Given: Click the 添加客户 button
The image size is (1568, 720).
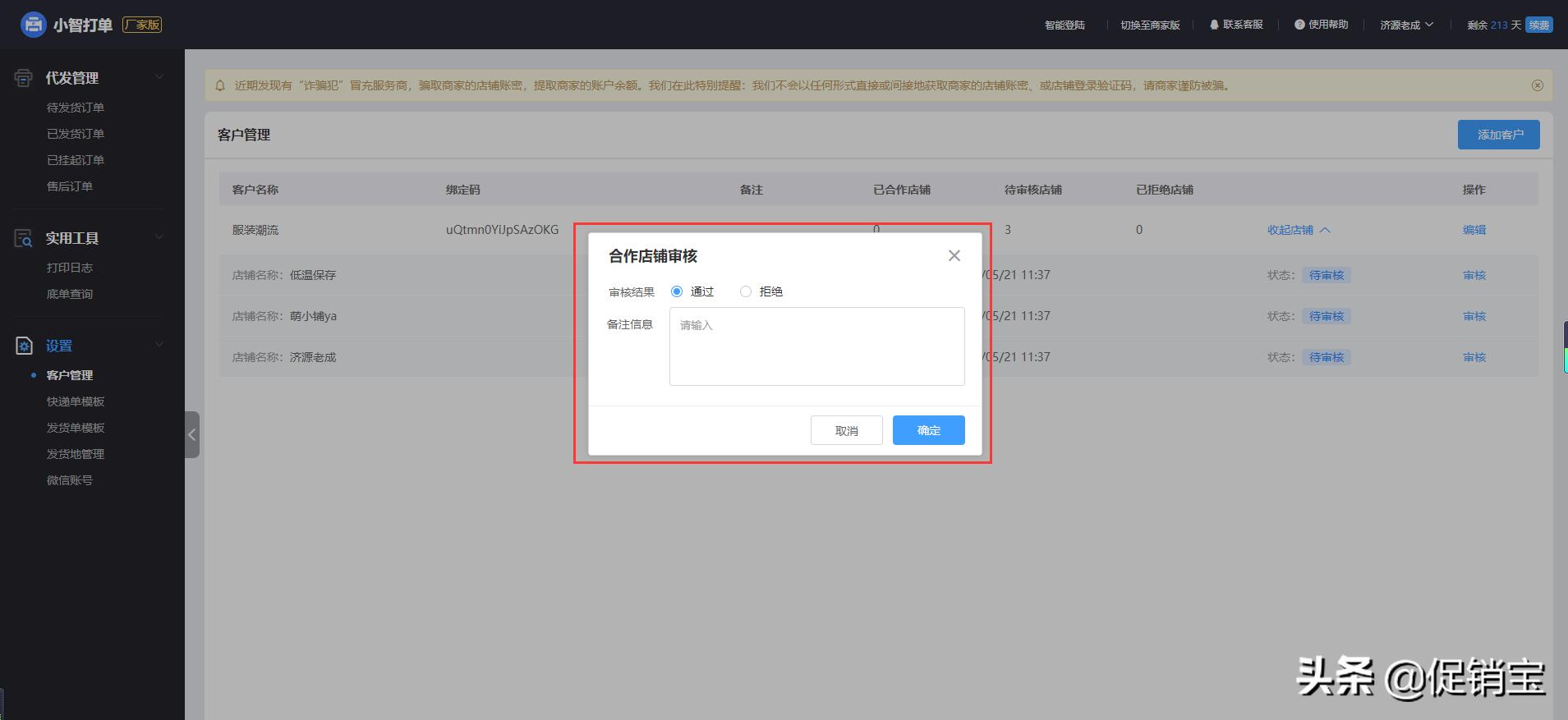Looking at the screenshot, I should (1499, 135).
